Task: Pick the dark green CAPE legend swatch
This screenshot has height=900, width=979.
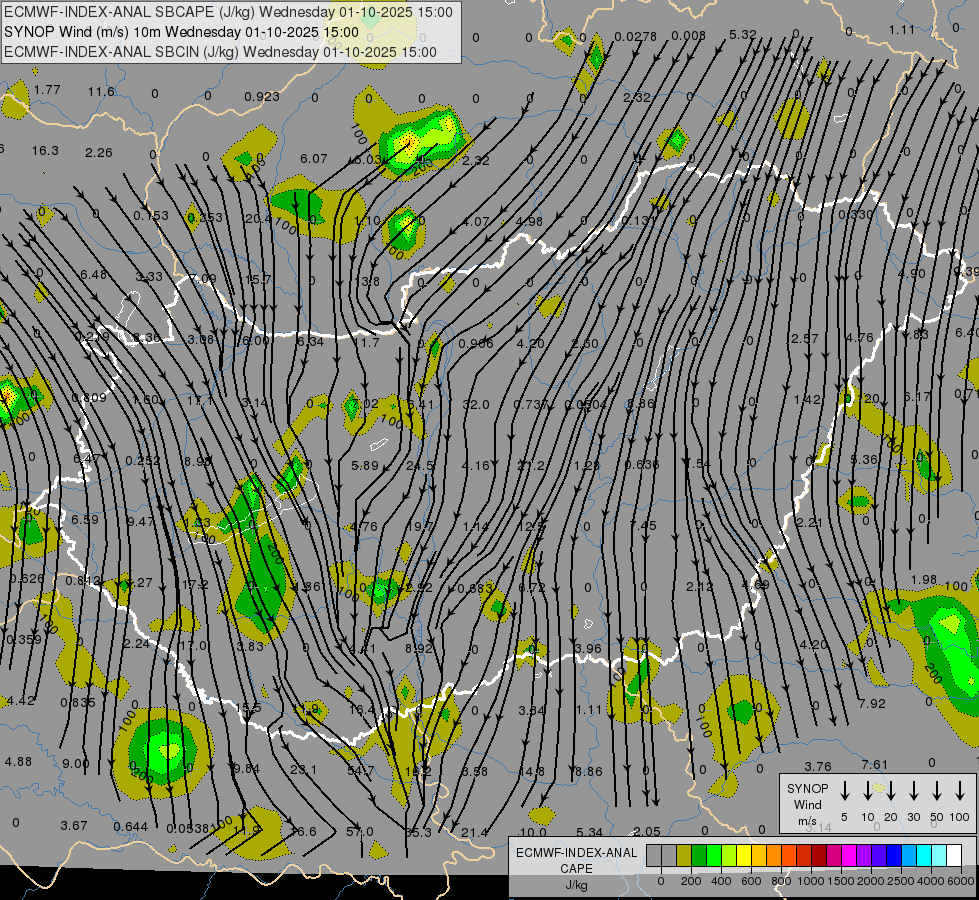Action: click(699, 855)
